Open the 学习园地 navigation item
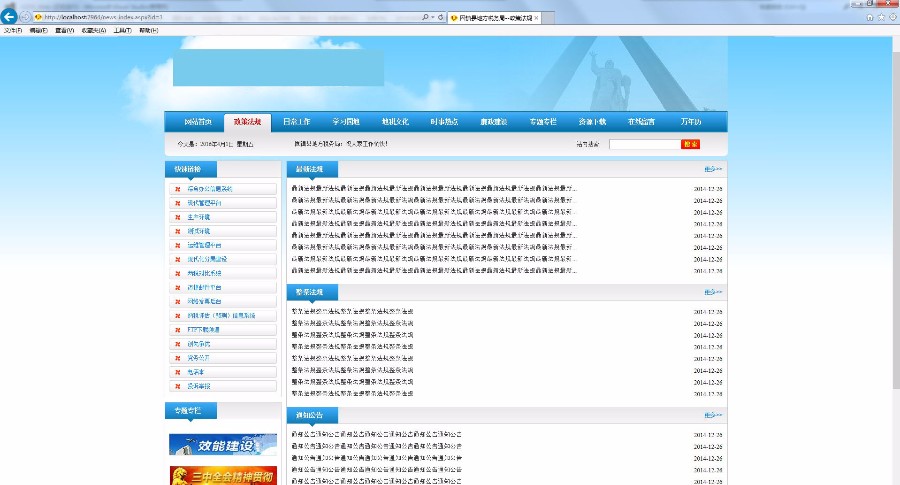Image resolution: width=900 pixels, height=485 pixels. click(x=346, y=122)
